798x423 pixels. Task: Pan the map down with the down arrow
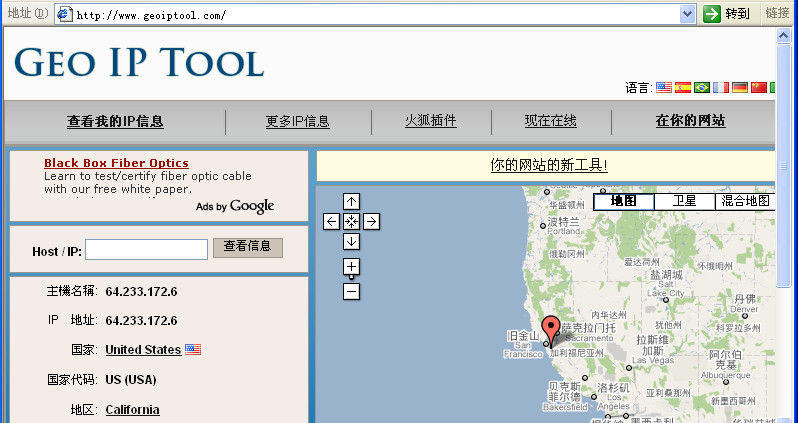[x=351, y=241]
